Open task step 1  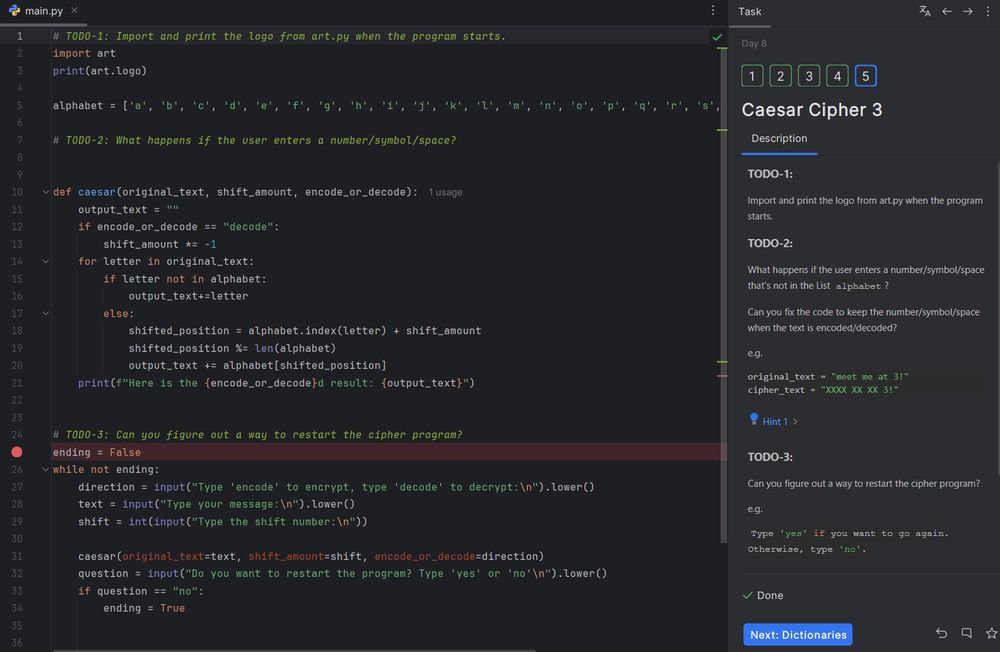tap(752, 76)
